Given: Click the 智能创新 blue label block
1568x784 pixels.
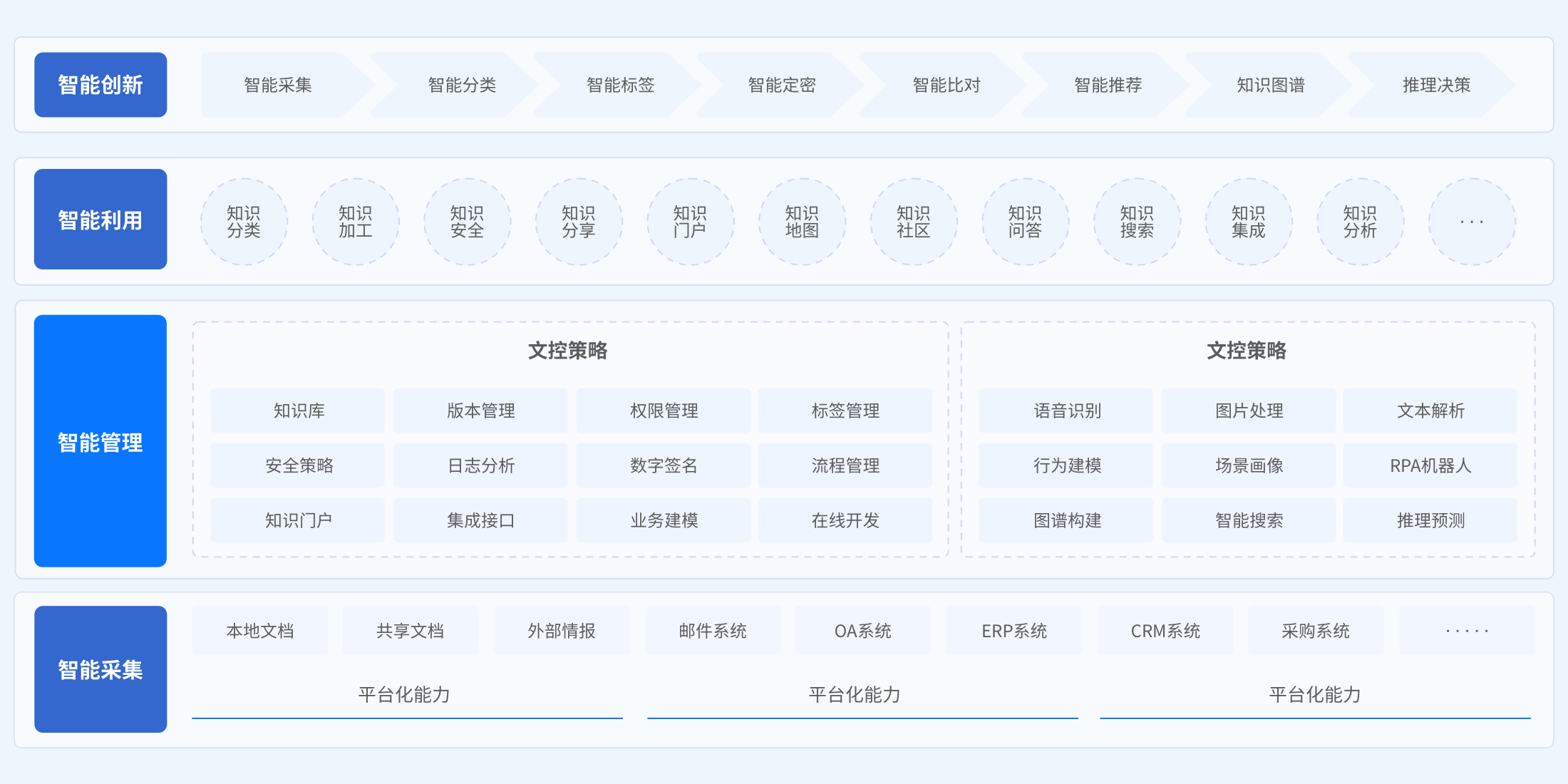Looking at the screenshot, I should pyautogui.click(x=100, y=85).
